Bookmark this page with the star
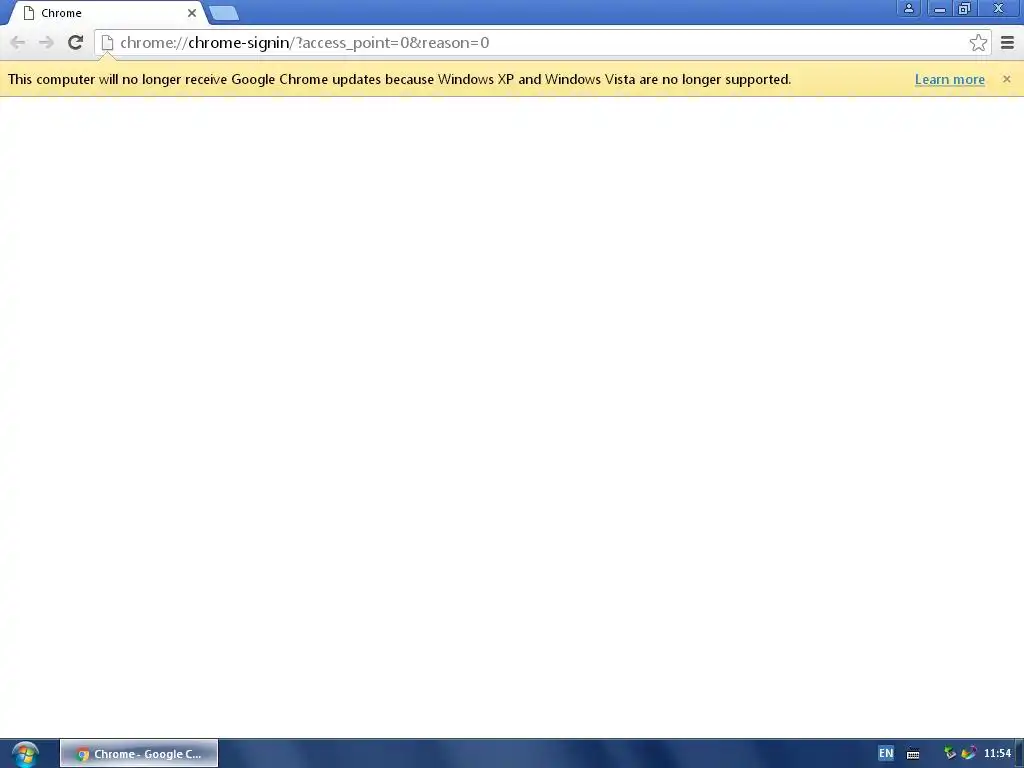 [x=978, y=43]
